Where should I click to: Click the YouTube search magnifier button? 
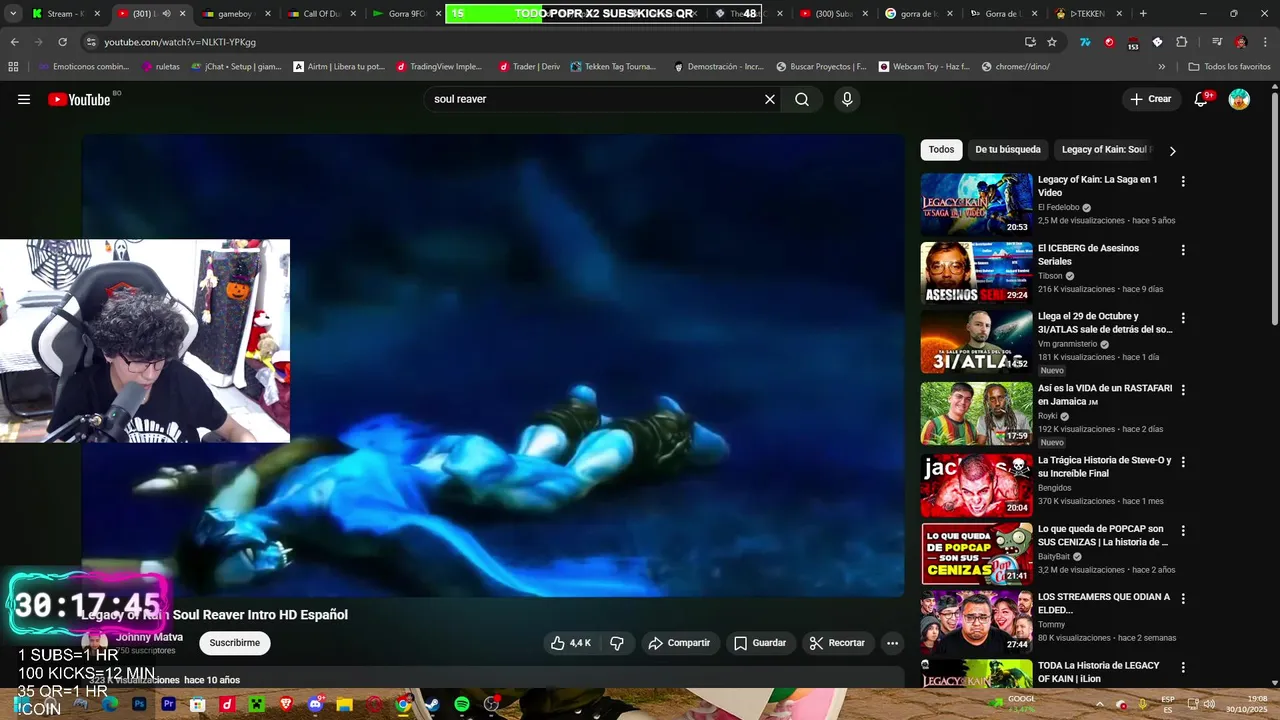pos(802,99)
